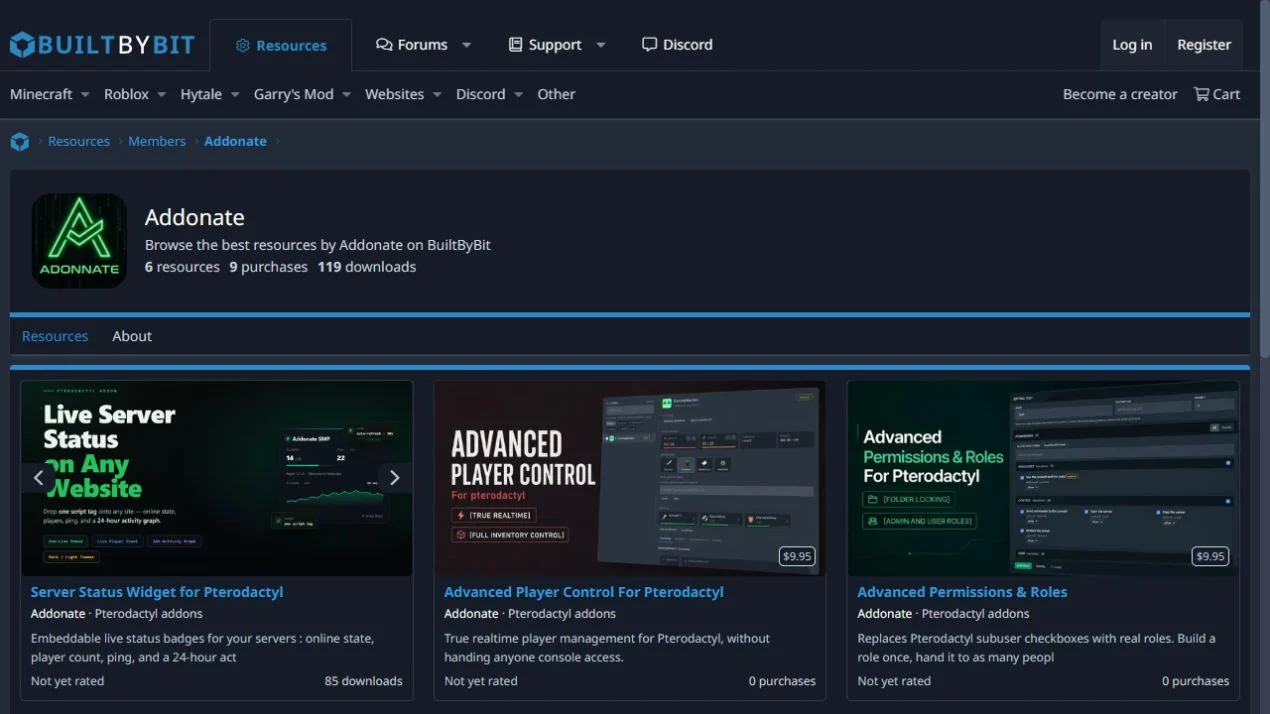The image size is (1270, 714).
Task: Expand the Roblox category dropdown
Action: (x=161, y=95)
